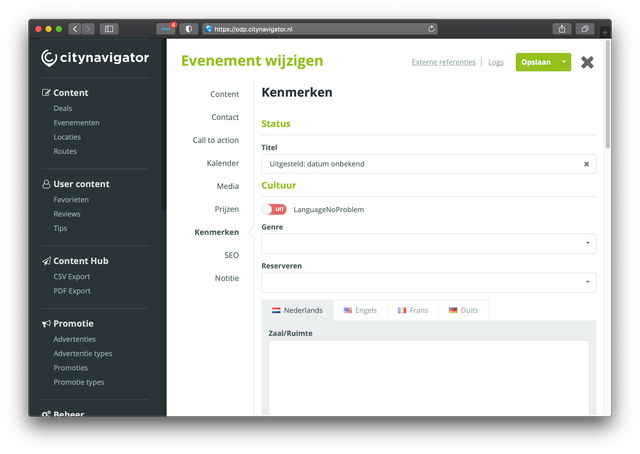Open Advertentie types under Promotie

pyautogui.click(x=82, y=354)
